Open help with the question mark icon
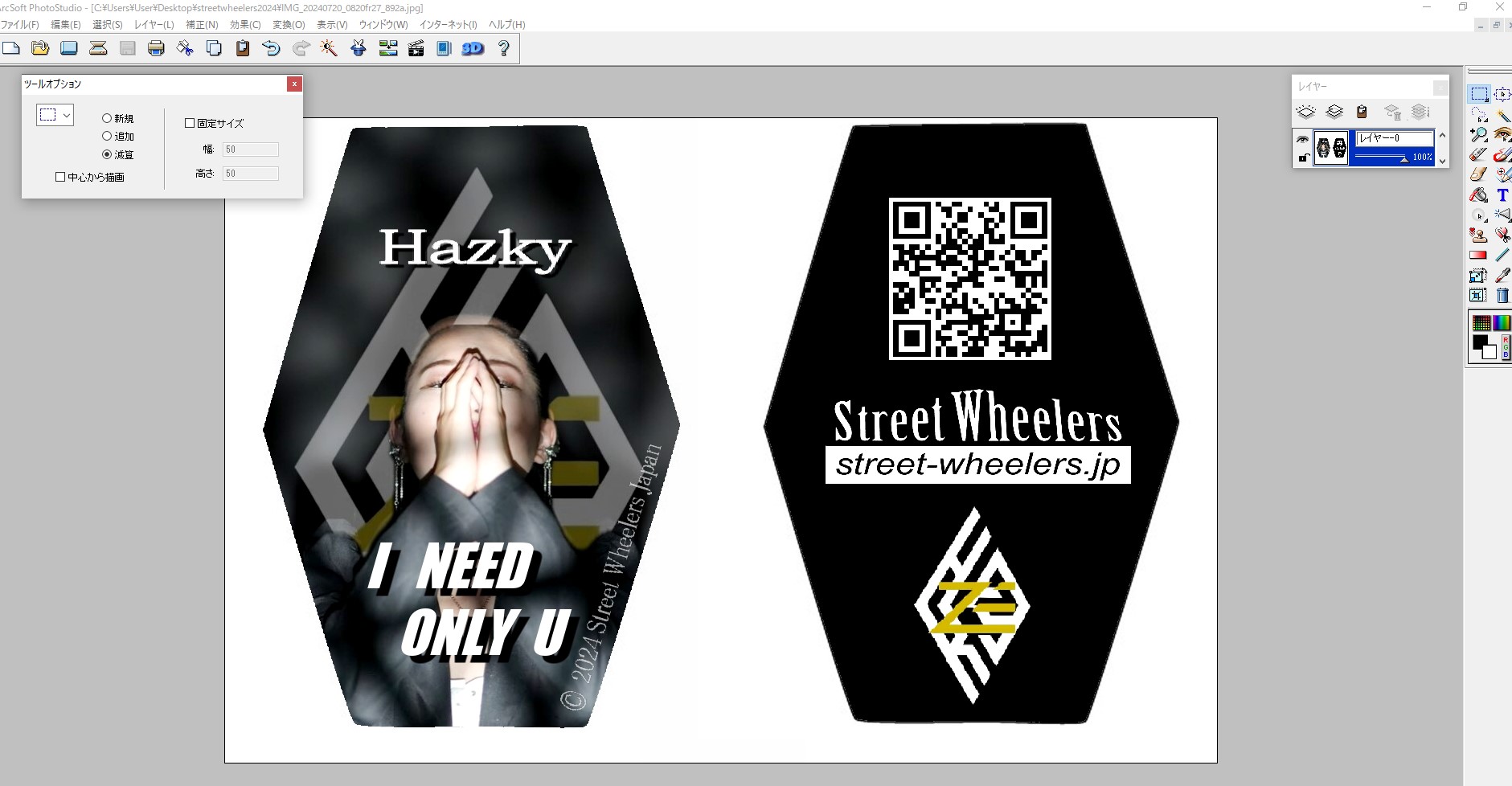 point(504,48)
